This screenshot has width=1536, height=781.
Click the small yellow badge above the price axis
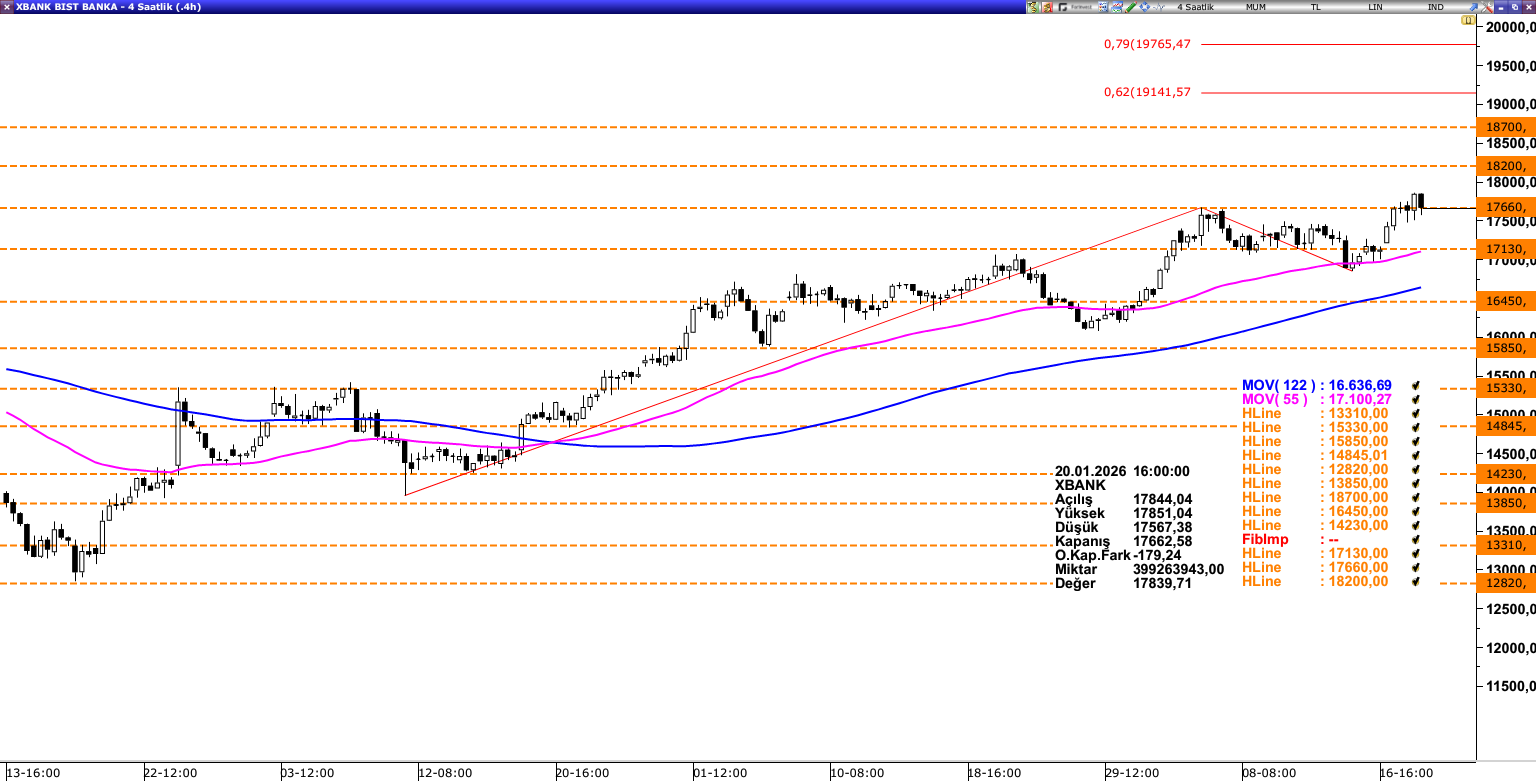(1467, 20)
